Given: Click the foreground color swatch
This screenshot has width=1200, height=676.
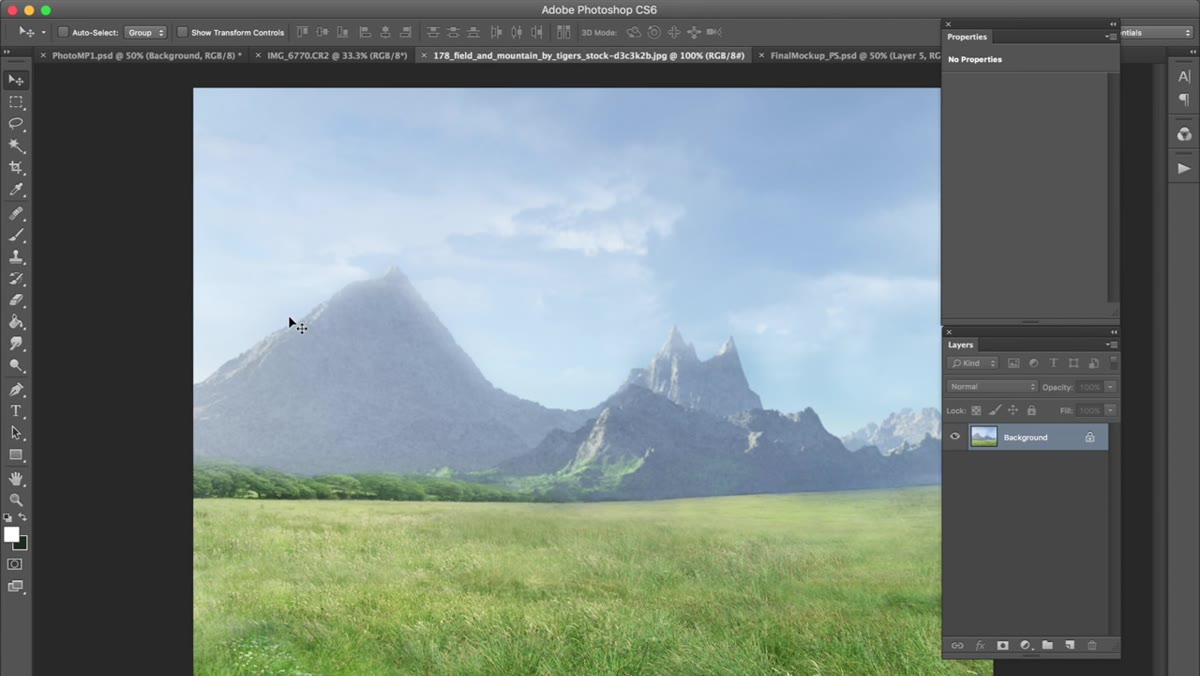Looking at the screenshot, I should [11, 535].
